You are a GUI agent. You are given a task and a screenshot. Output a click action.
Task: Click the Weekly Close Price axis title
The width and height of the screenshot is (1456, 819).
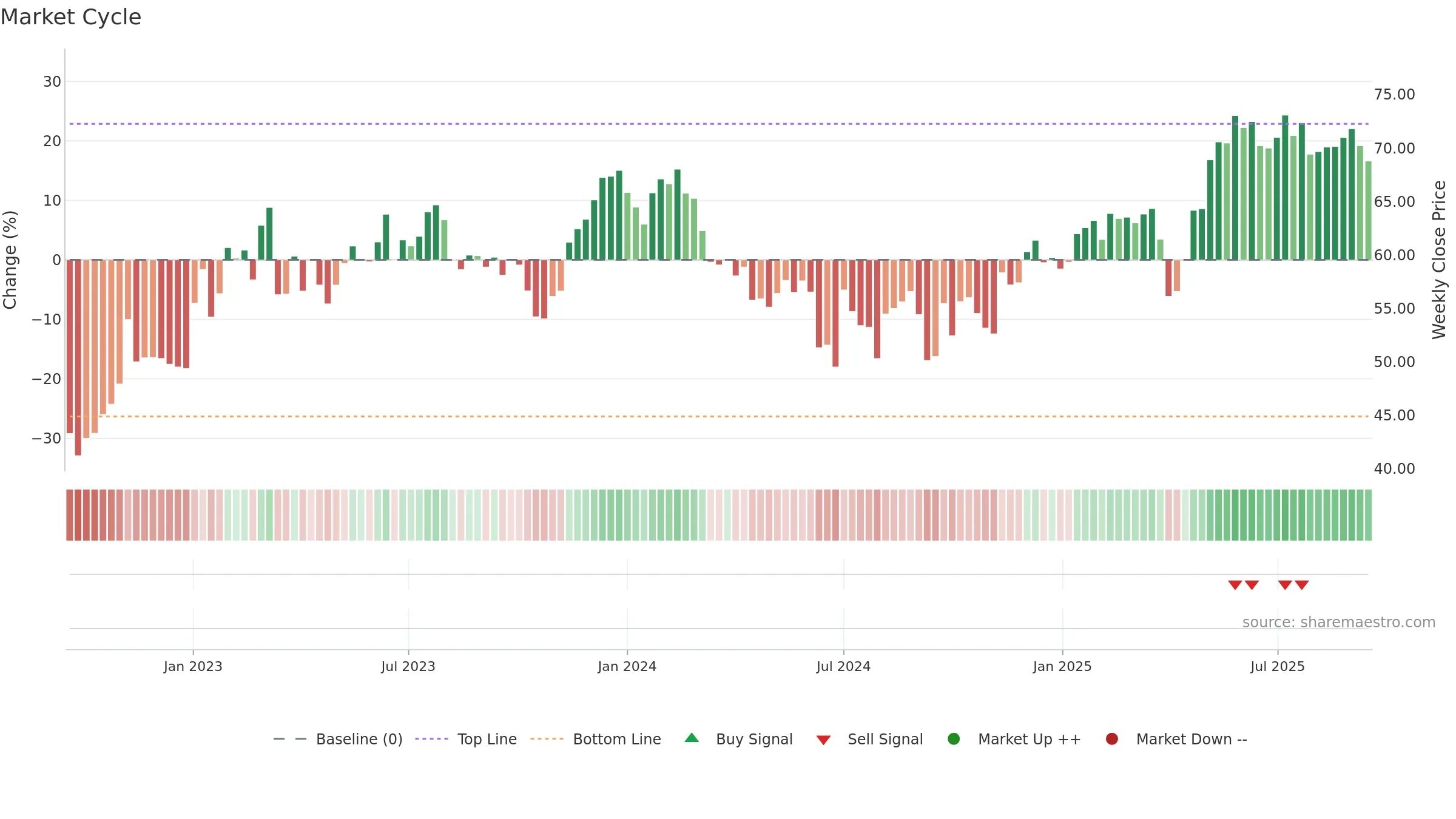tap(1439, 260)
